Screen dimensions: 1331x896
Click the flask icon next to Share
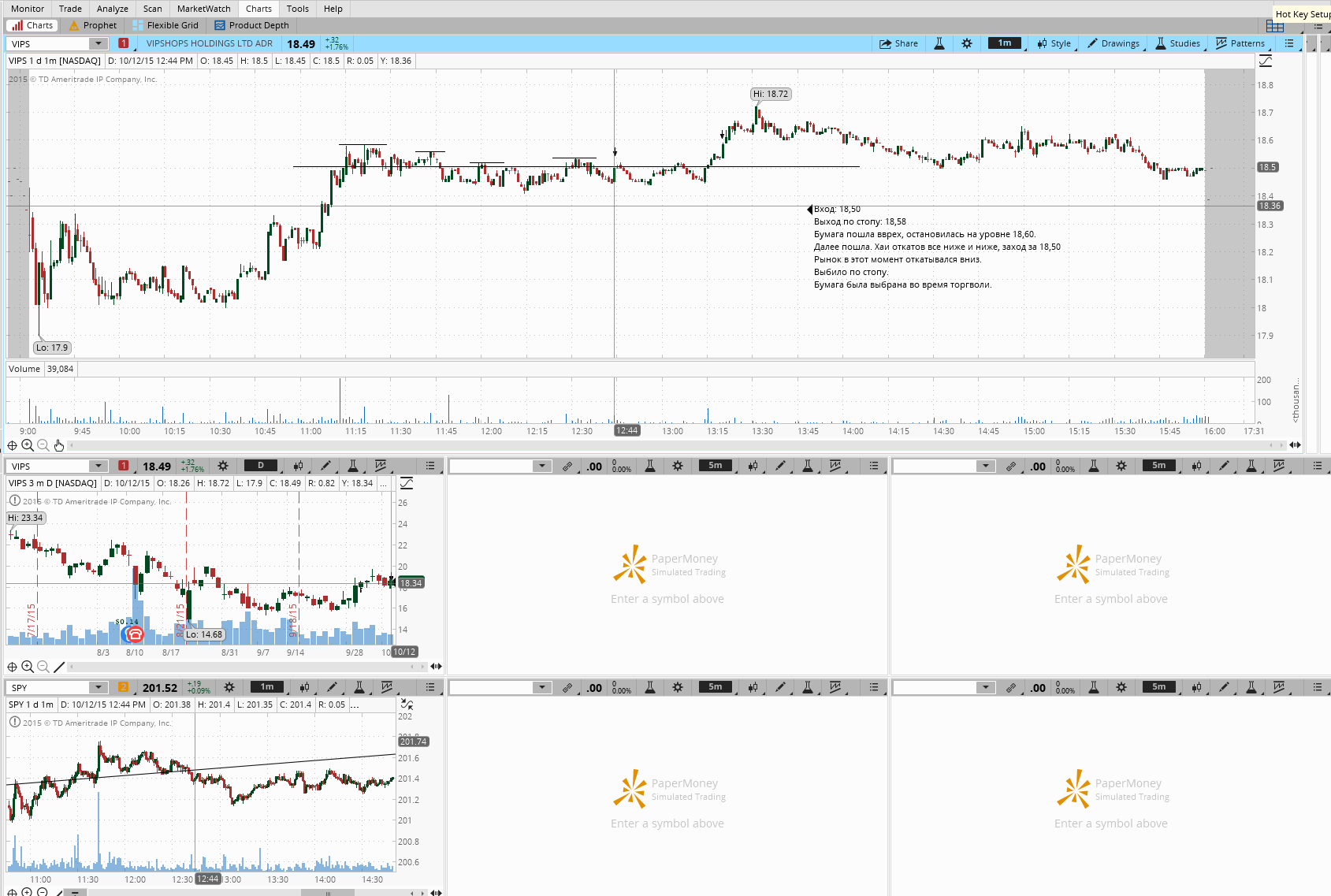(x=939, y=43)
